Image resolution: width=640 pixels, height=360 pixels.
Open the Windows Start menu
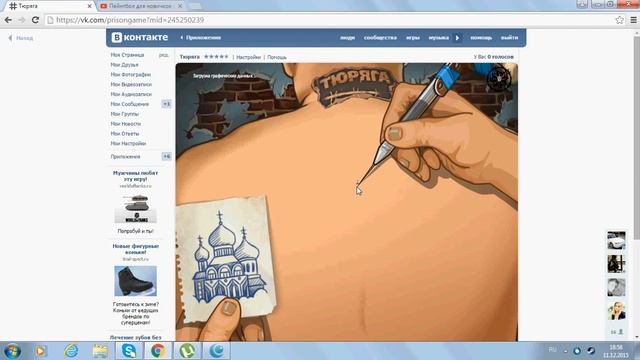tap(12, 351)
